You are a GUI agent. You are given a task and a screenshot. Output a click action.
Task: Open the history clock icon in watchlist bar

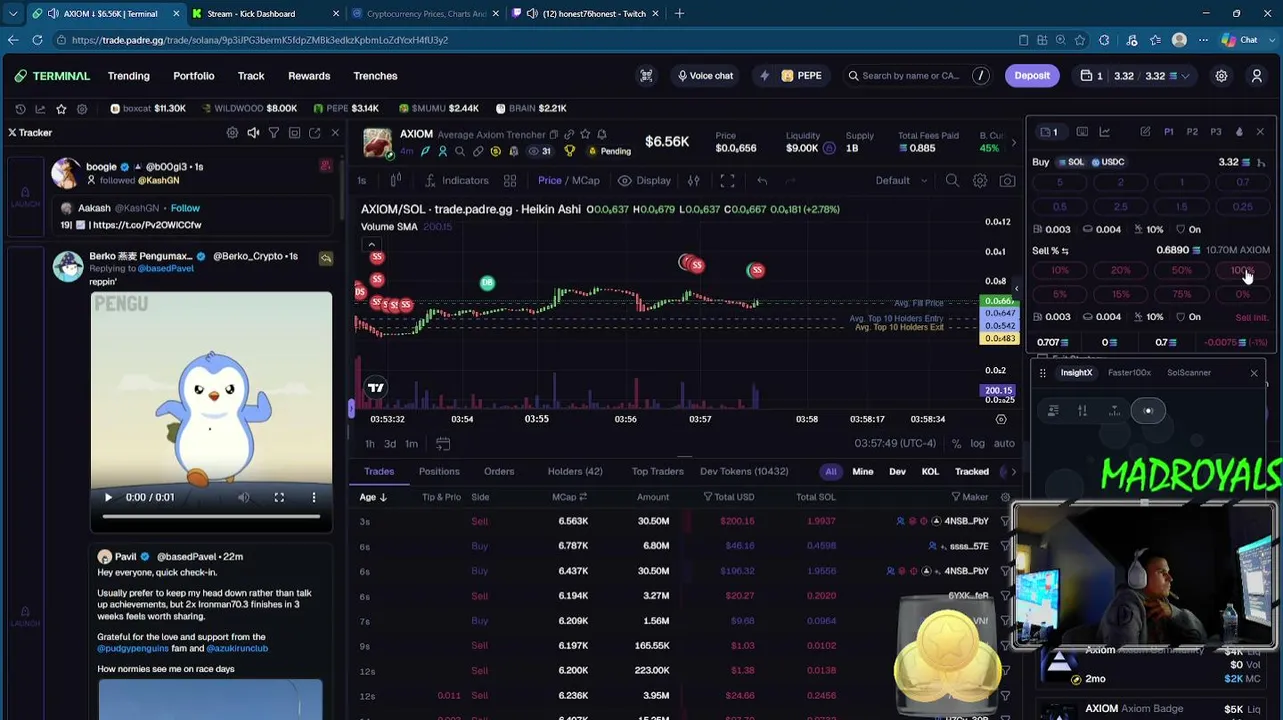click(x=20, y=108)
